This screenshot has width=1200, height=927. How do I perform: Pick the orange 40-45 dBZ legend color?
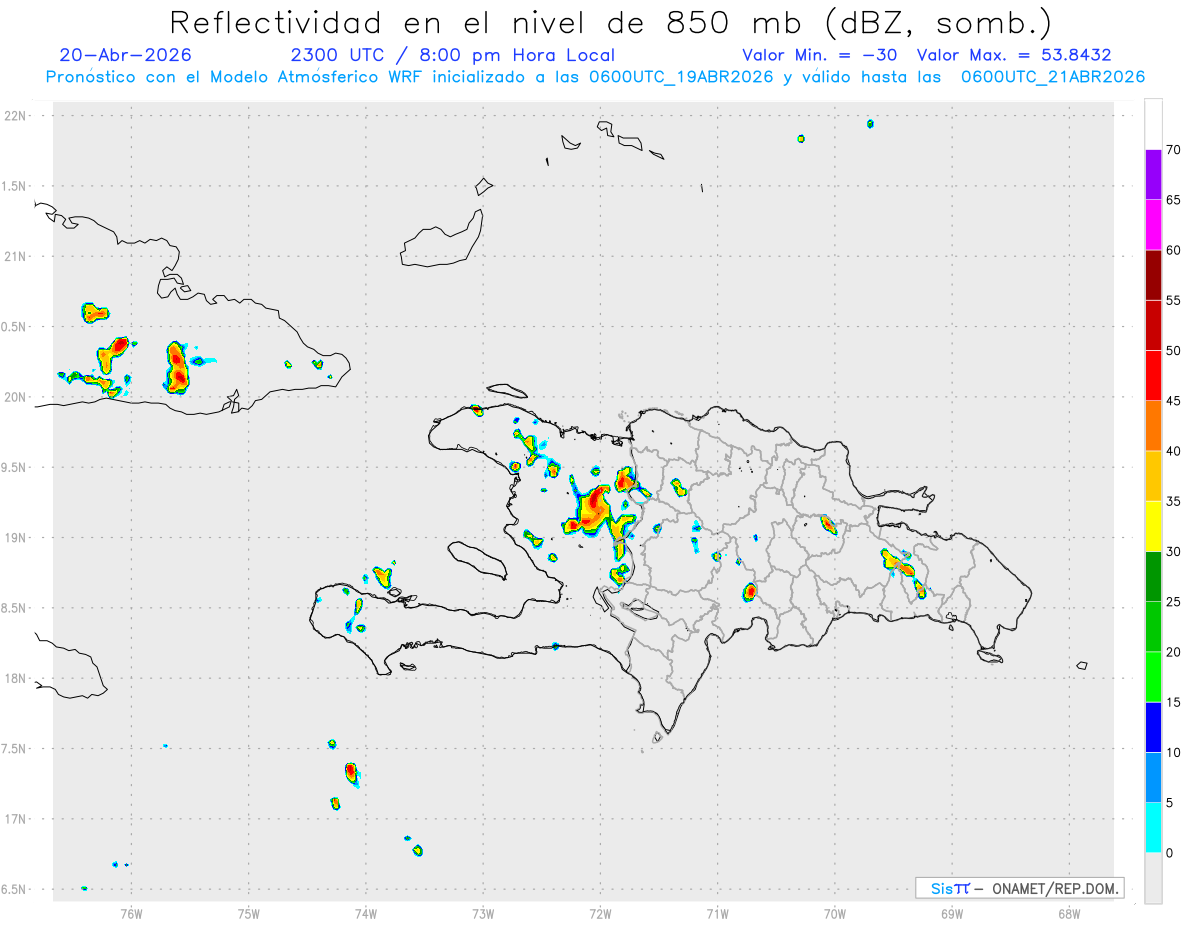click(x=1153, y=425)
